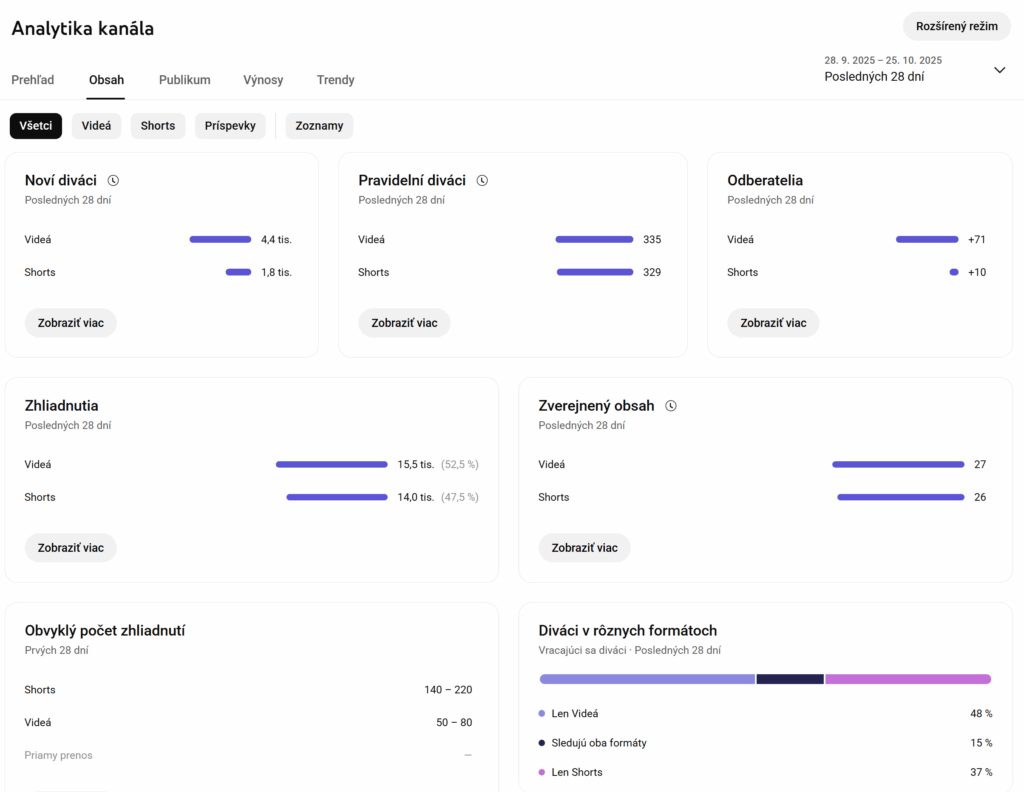The image size is (1024, 792).
Task: Expand the date range dropdown arrow
Action: [x=999, y=70]
